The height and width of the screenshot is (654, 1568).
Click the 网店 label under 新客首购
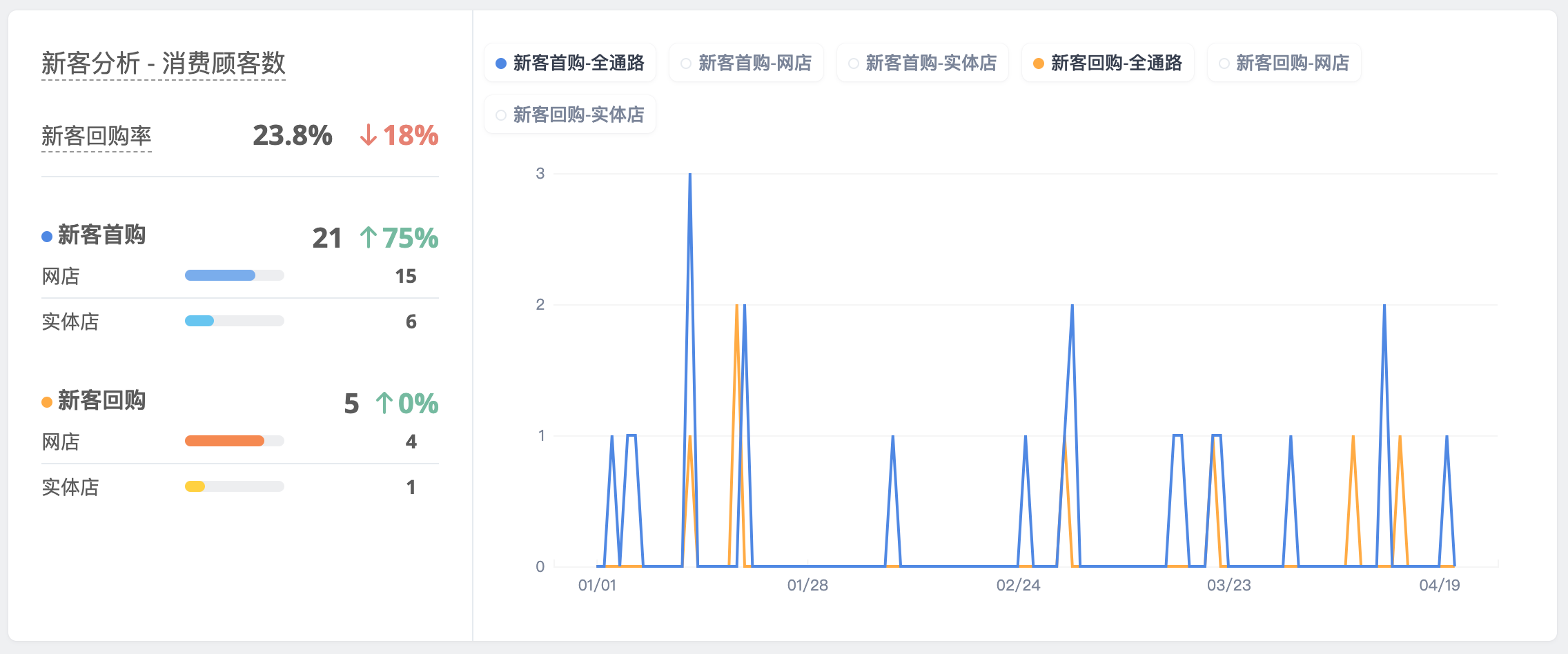[x=61, y=276]
